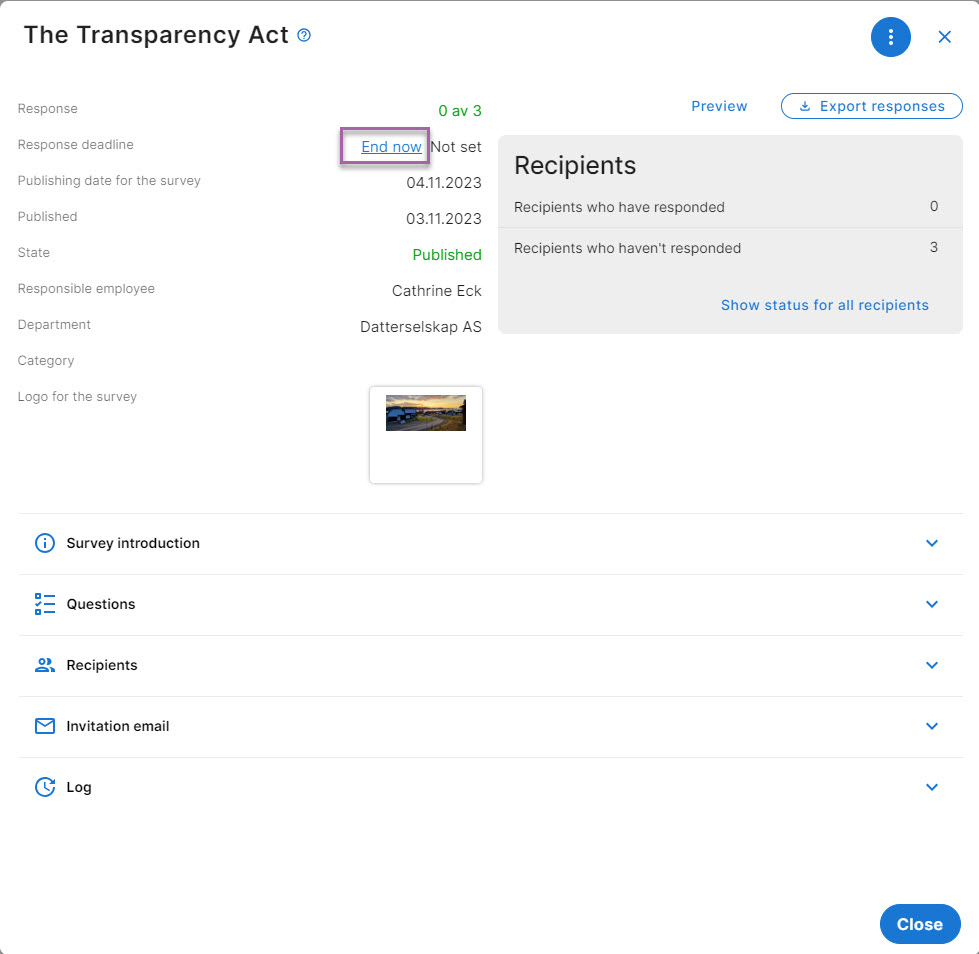Show status for all recipients
Viewport: 979px width, 954px height.
click(x=824, y=305)
